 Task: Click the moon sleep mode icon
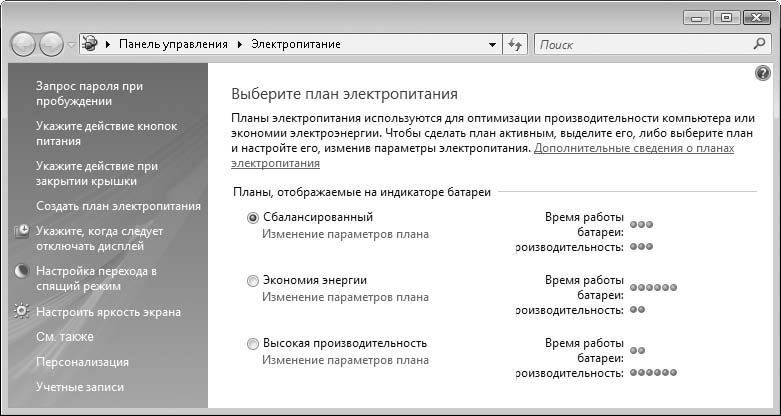pos(21,272)
